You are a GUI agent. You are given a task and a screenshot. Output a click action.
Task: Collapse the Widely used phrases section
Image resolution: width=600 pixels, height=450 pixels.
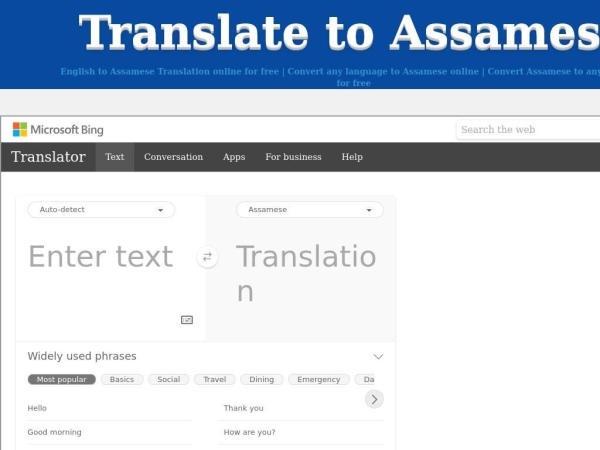(378, 357)
